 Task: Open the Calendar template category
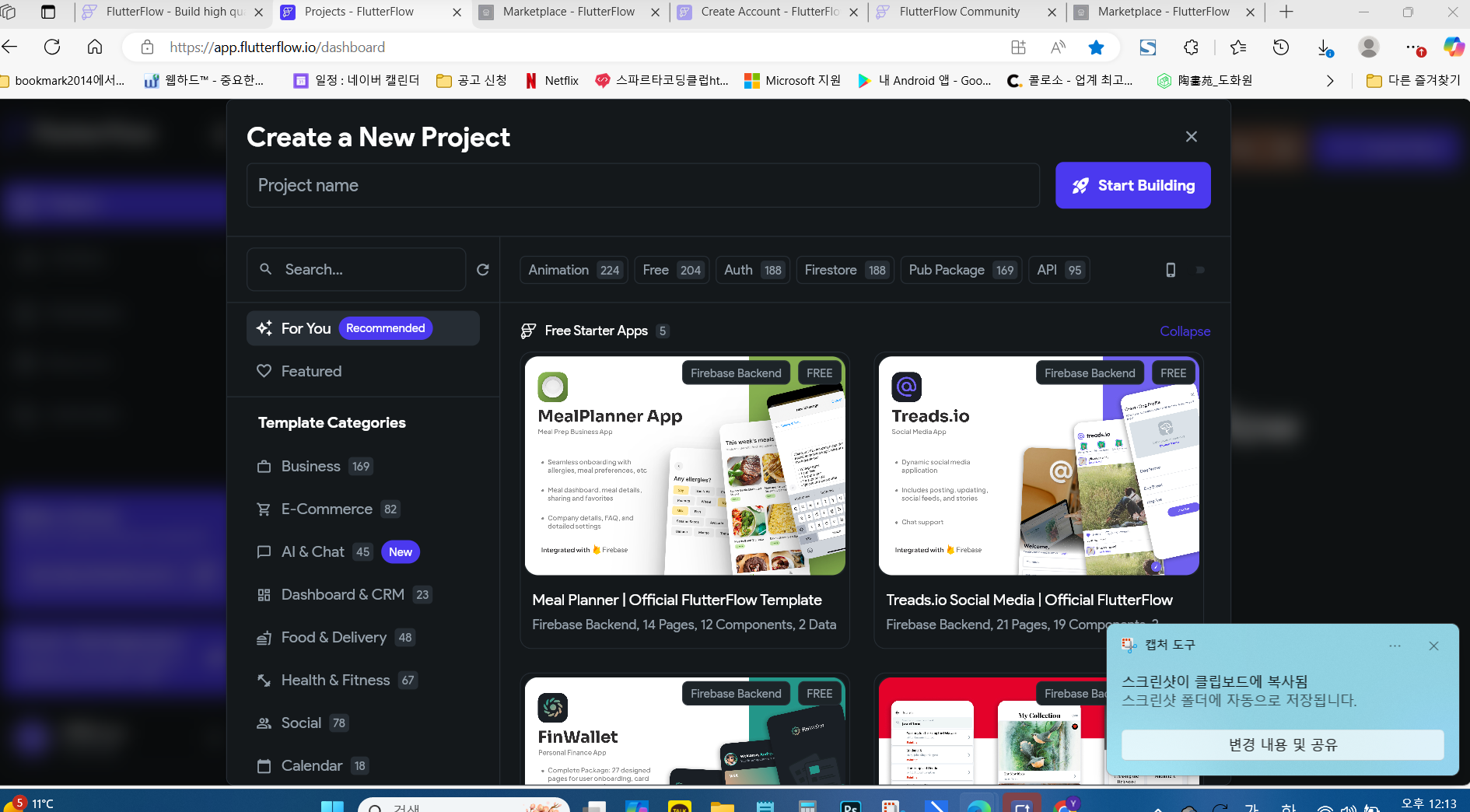tap(312, 765)
